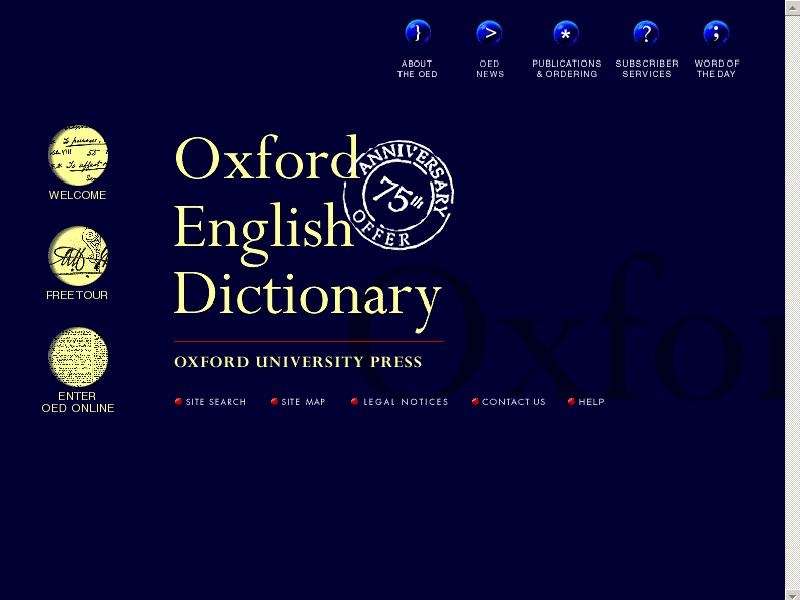This screenshot has height=600, width=800.
Task: Open the About the OED text link
Action: tap(417, 69)
